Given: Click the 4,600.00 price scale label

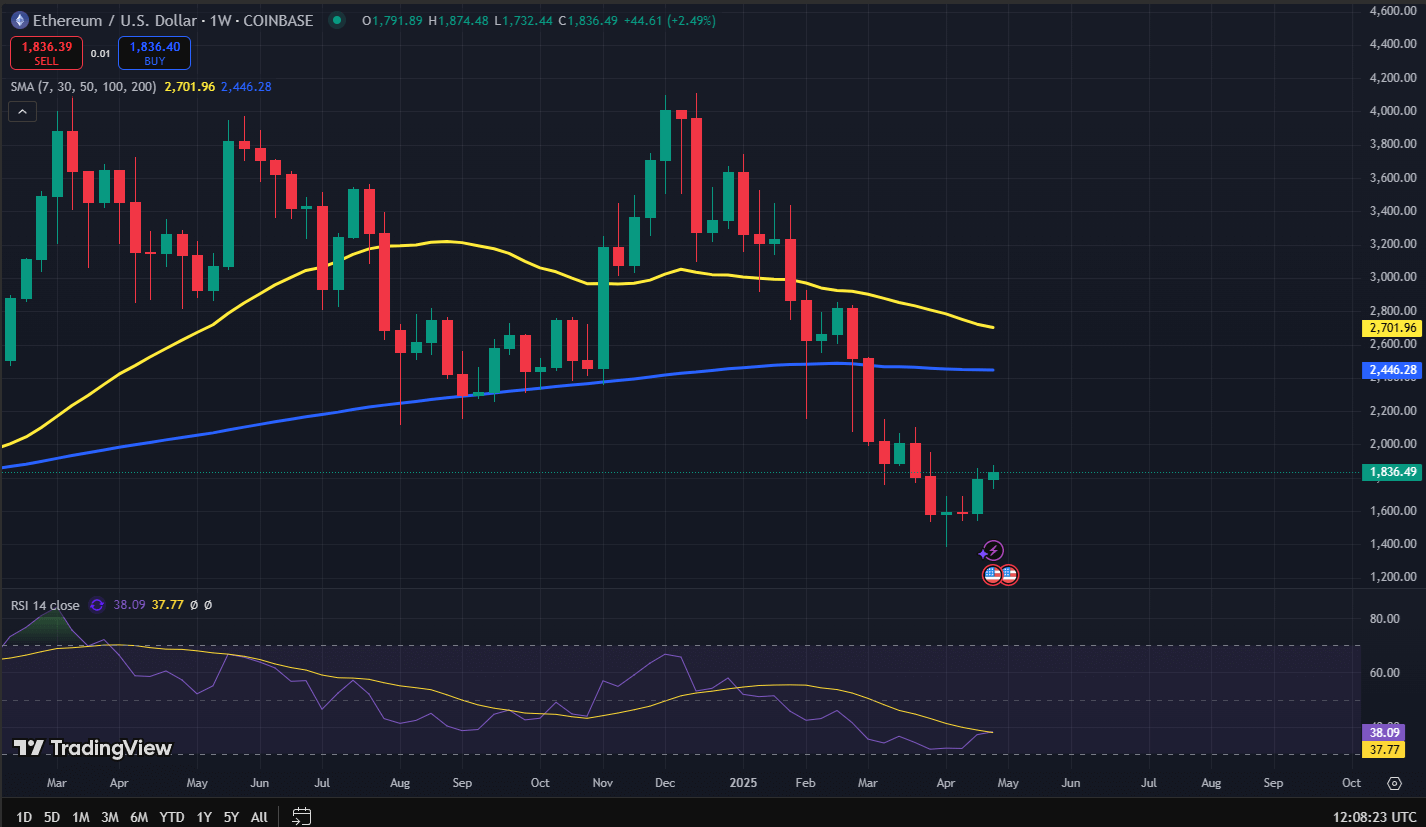Looking at the screenshot, I should point(1395,10).
